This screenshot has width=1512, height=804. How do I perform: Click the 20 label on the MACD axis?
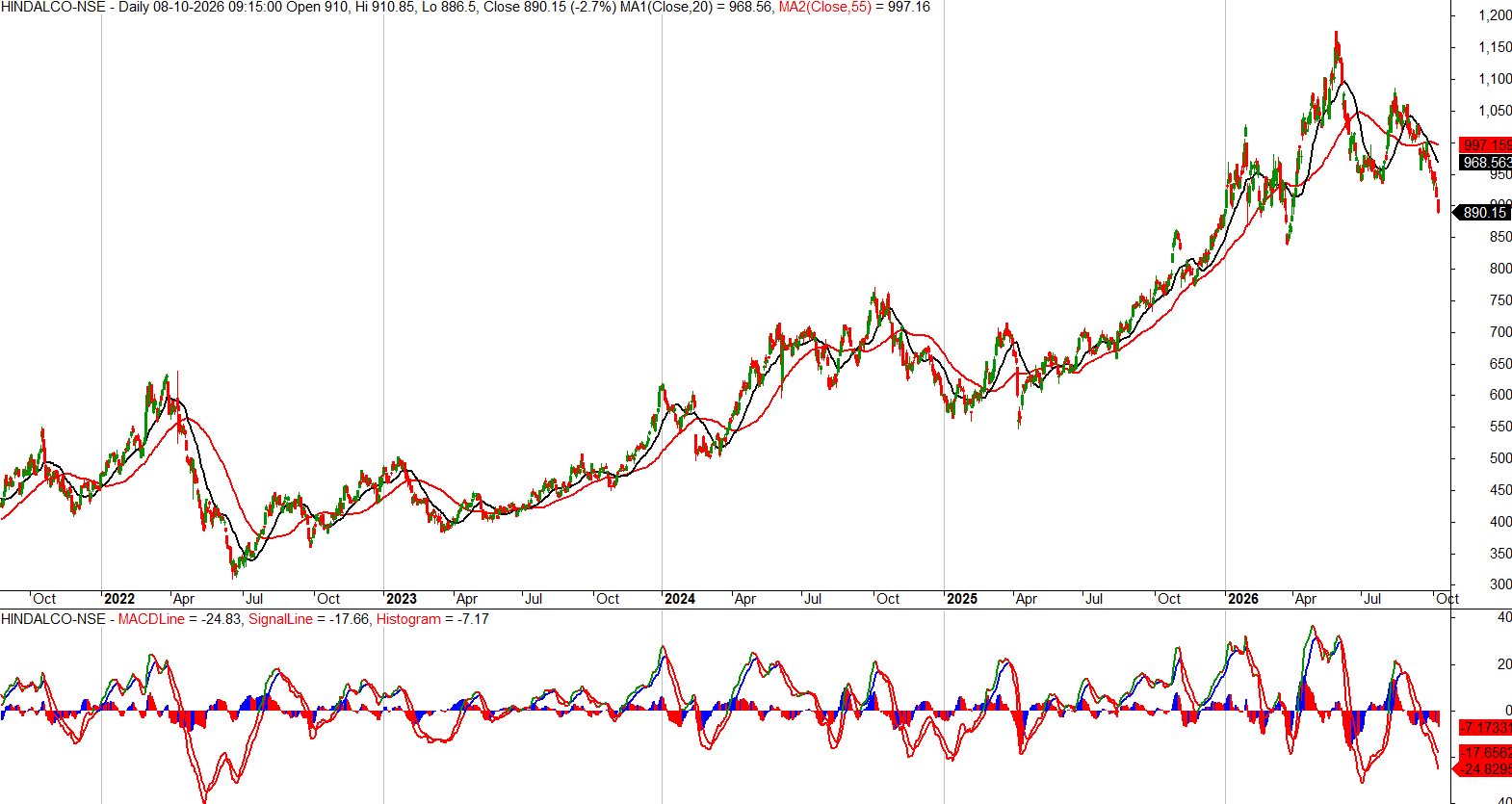tap(1503, 664)
